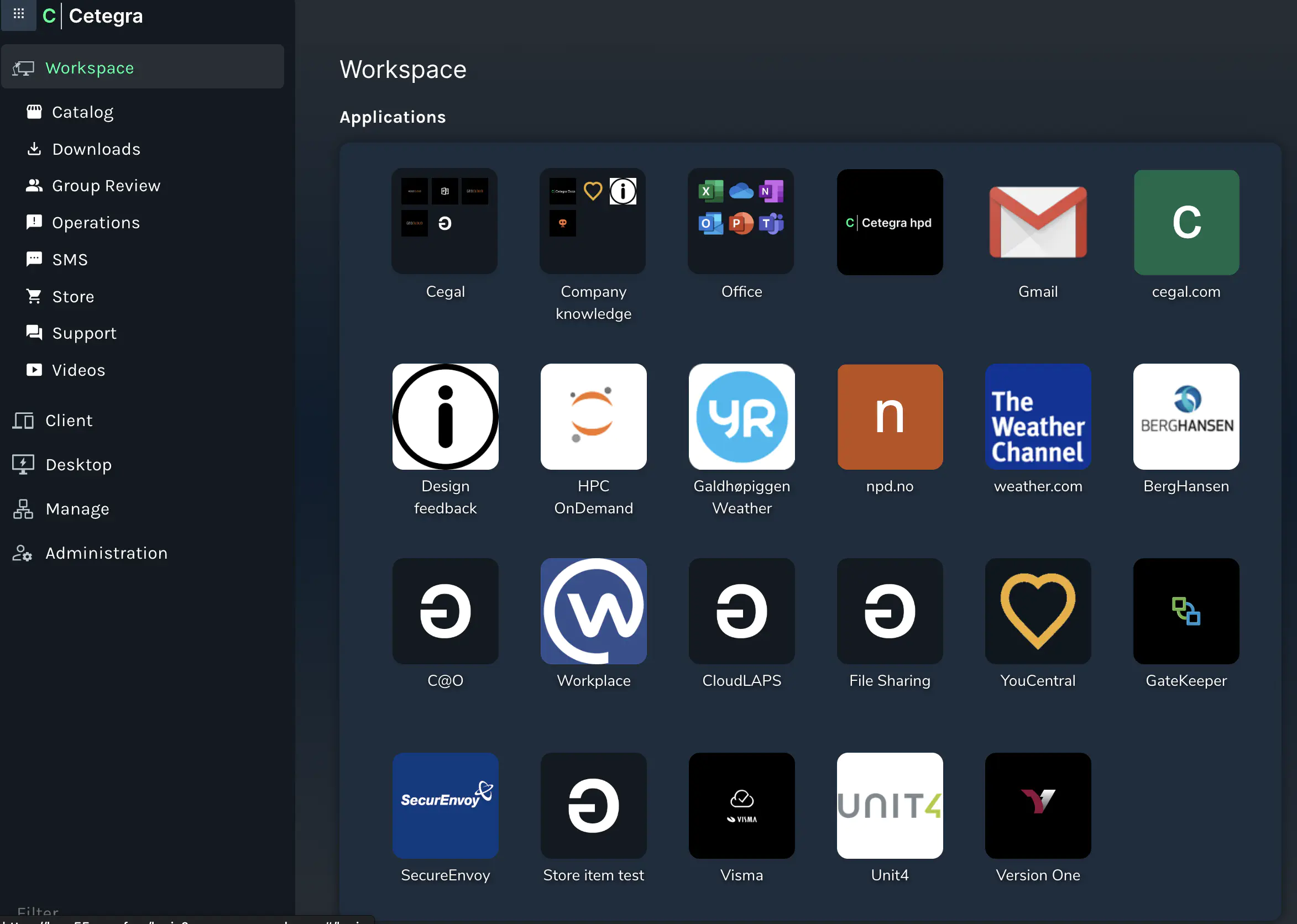Open Operations in the sidebar
Image resolution: width=1297 pixels, height=924 pixels.
[83, 223]
